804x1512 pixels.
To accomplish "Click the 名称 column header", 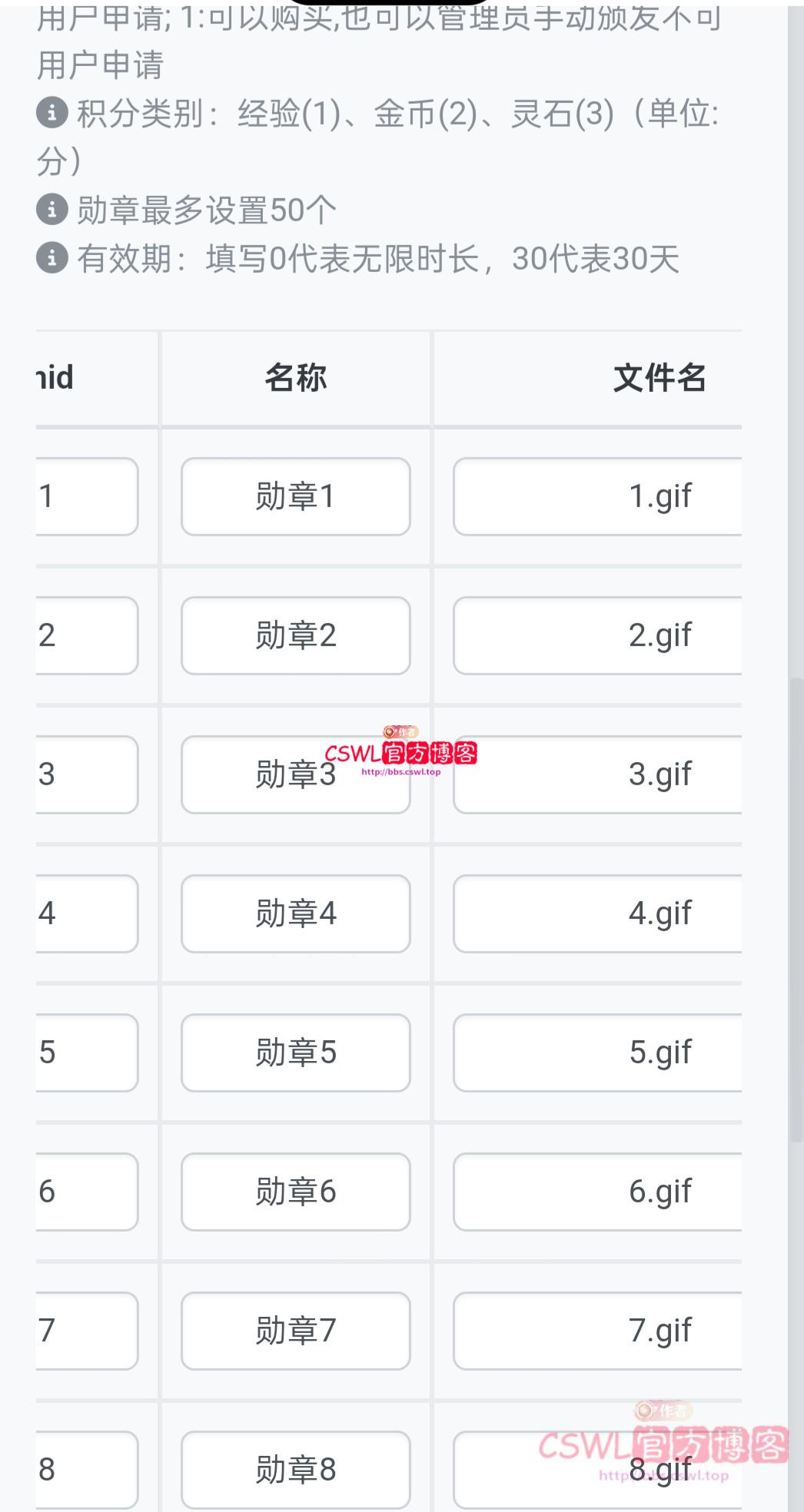I will pyautogui.click(x=295, y=378).
